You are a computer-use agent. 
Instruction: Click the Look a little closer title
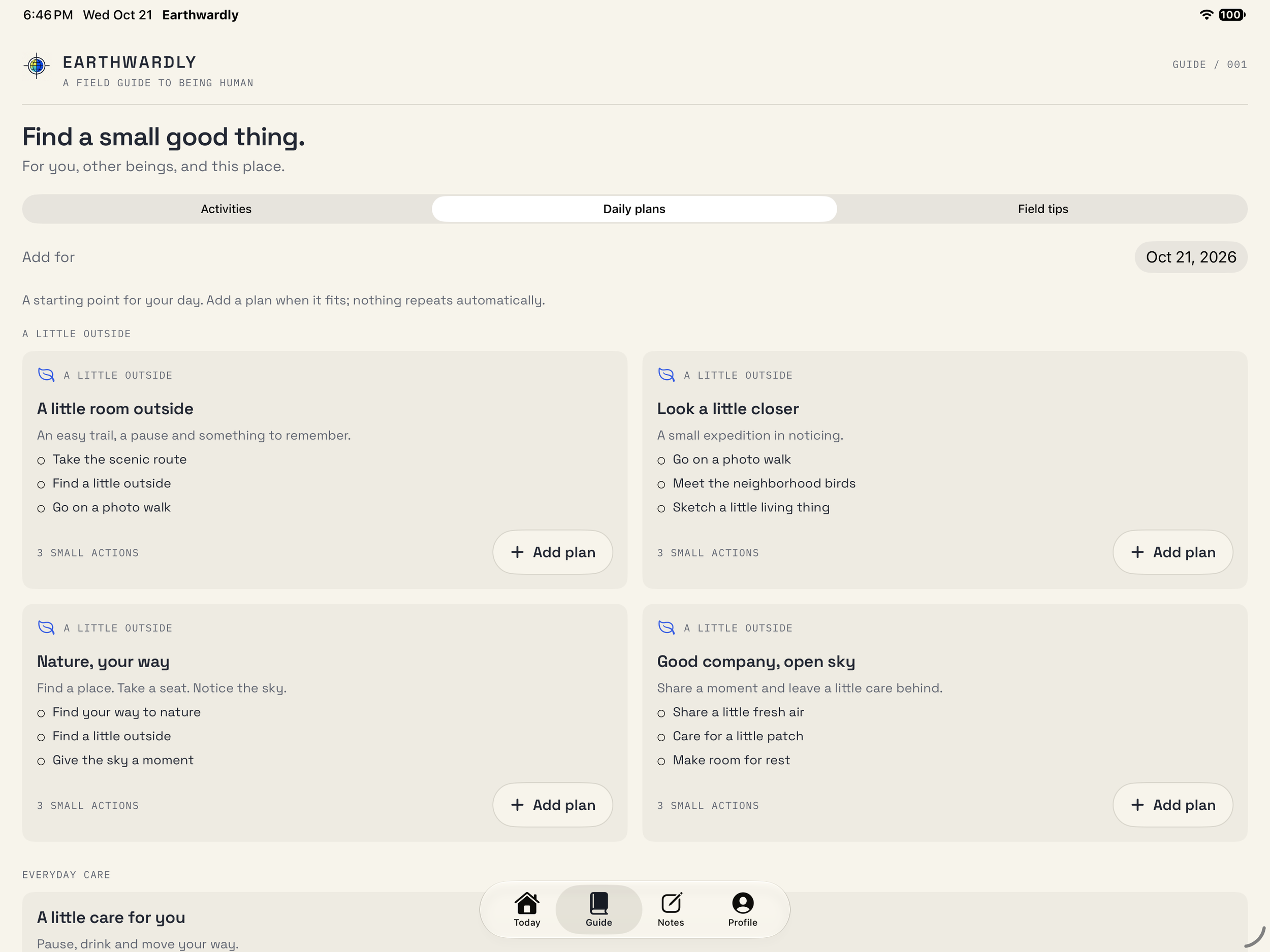[727, 409]
